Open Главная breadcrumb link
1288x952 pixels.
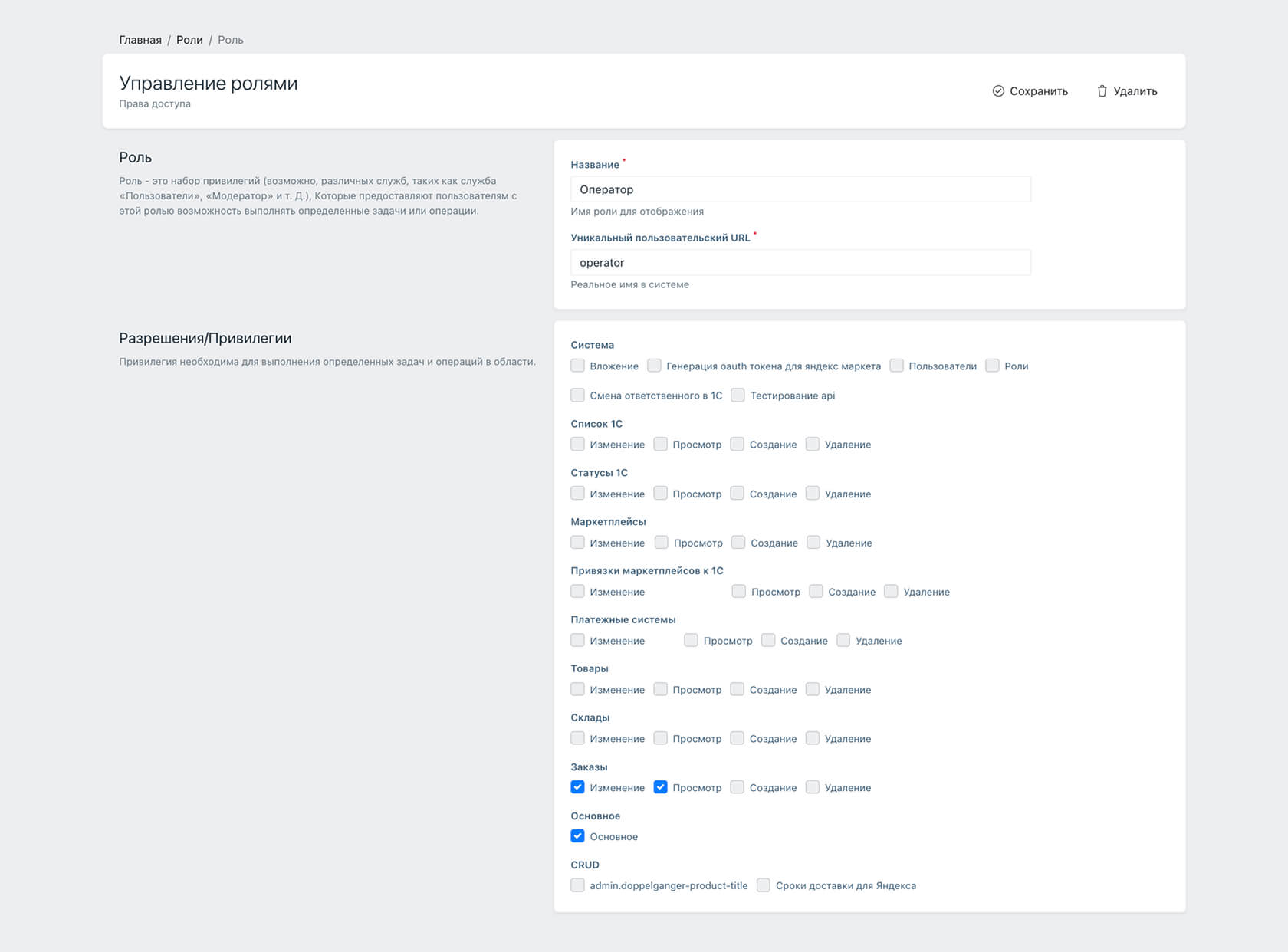point(140,40)
